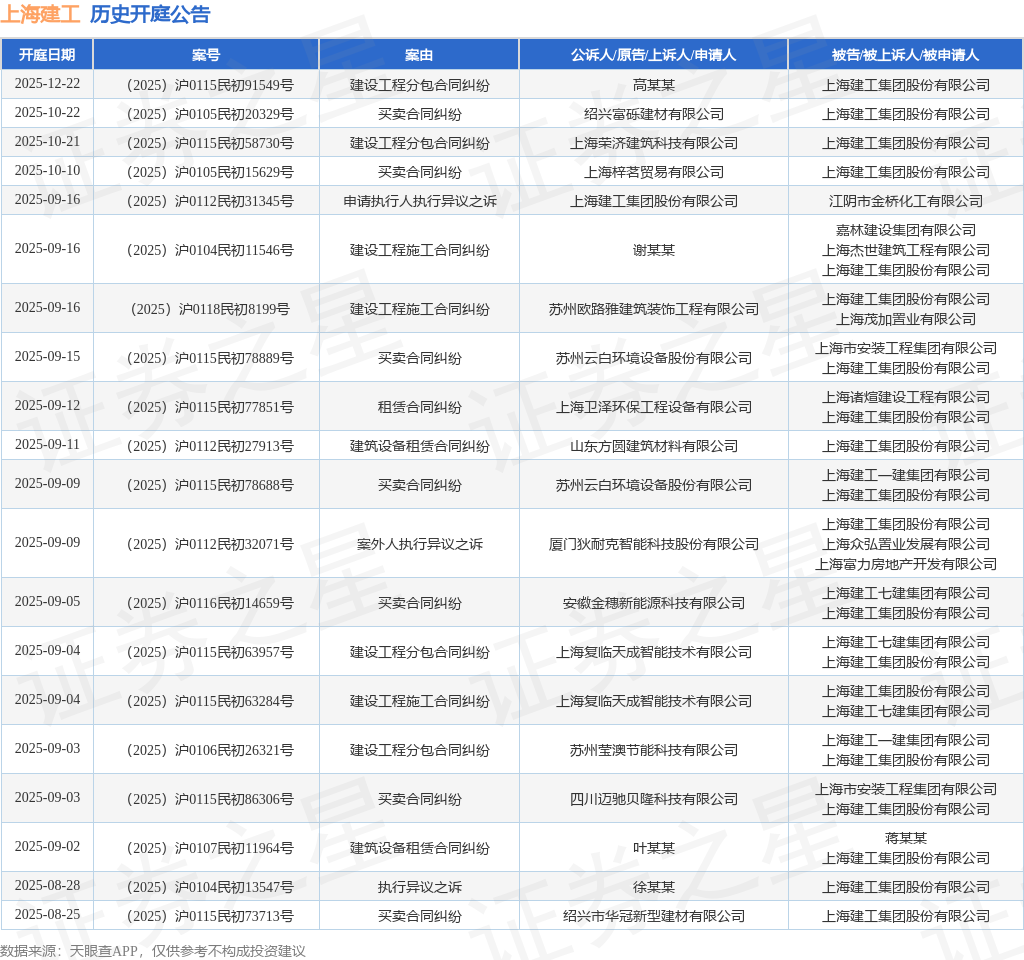Select case number (2025)沪0104民初11546号
Screen dimensions: 1024x960
[x=206, y=249]
